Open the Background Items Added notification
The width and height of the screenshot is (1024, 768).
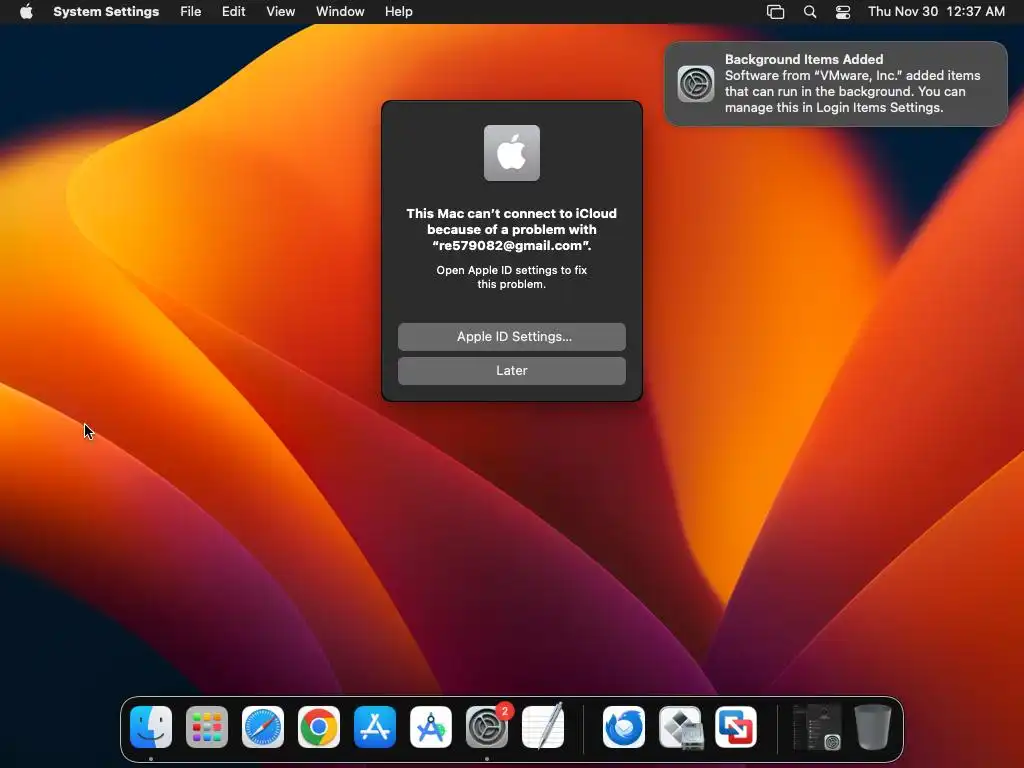(836, 84)
